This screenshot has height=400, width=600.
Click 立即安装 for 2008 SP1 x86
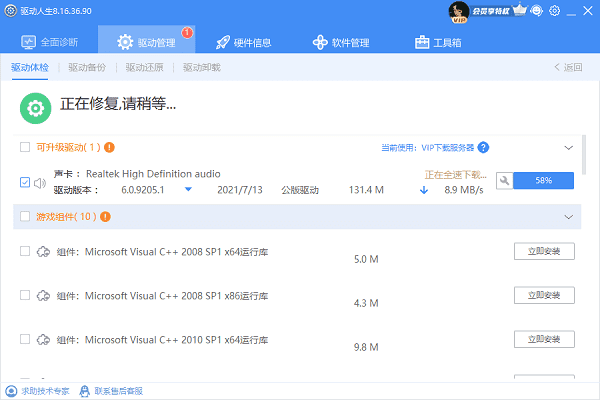pyautogui.click(x=544, y=295)
